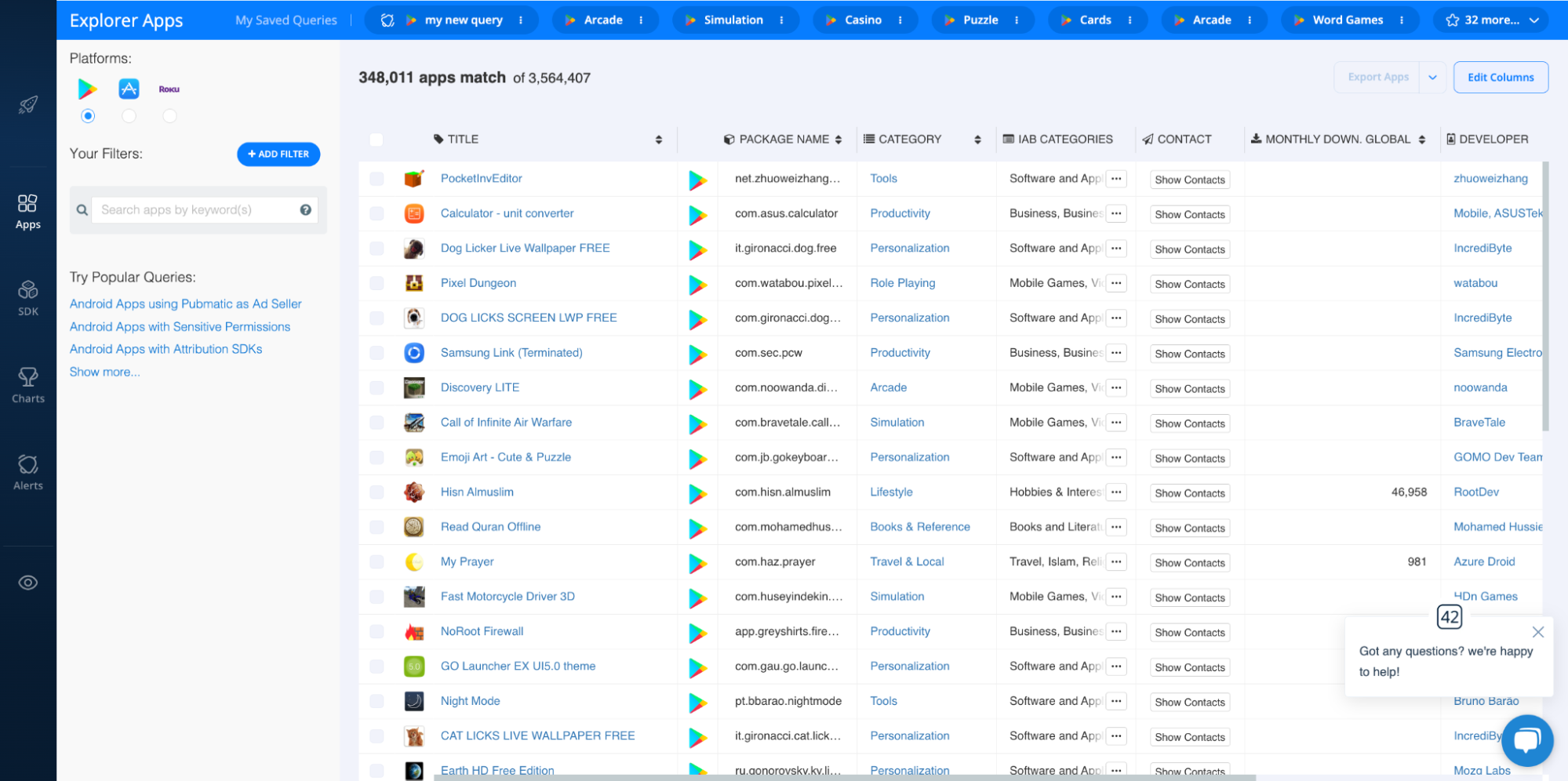
Task: Open the Alerts section
Action: (x=28, y=473)
